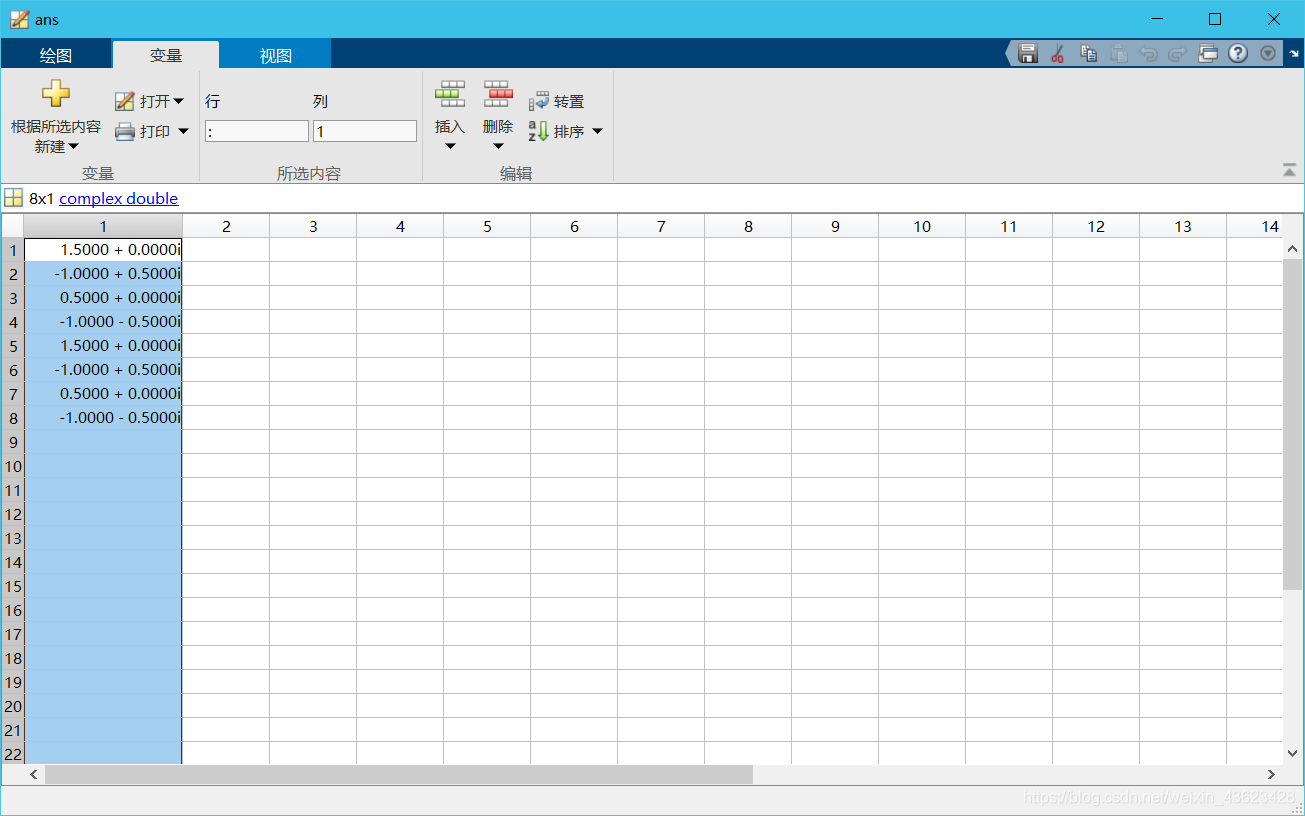Click the empty cell in row 9 column 1
Viewport: 1305px width, 816px height.
pos(103,442)
